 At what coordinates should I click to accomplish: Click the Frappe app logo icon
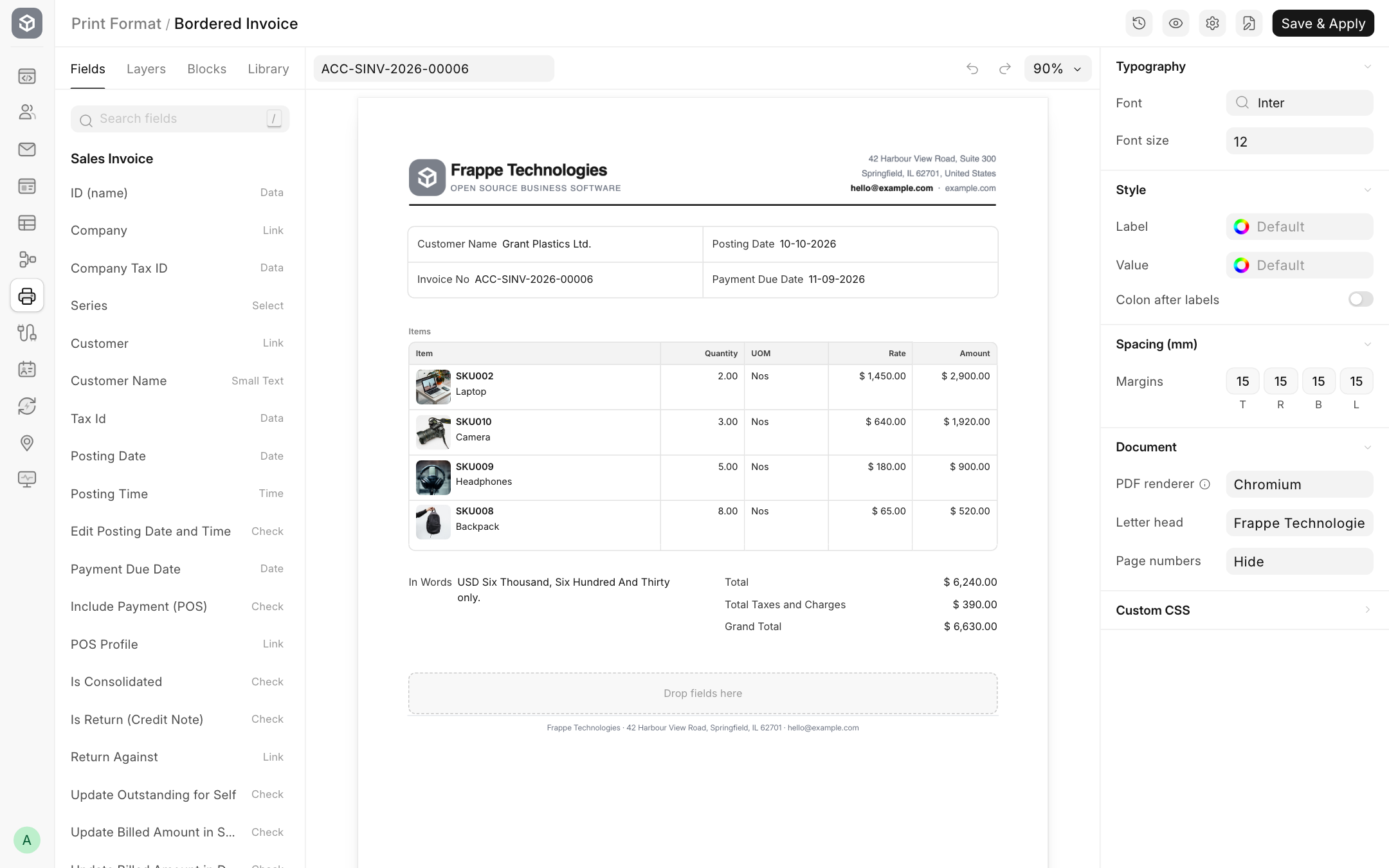tap(27, 23)
